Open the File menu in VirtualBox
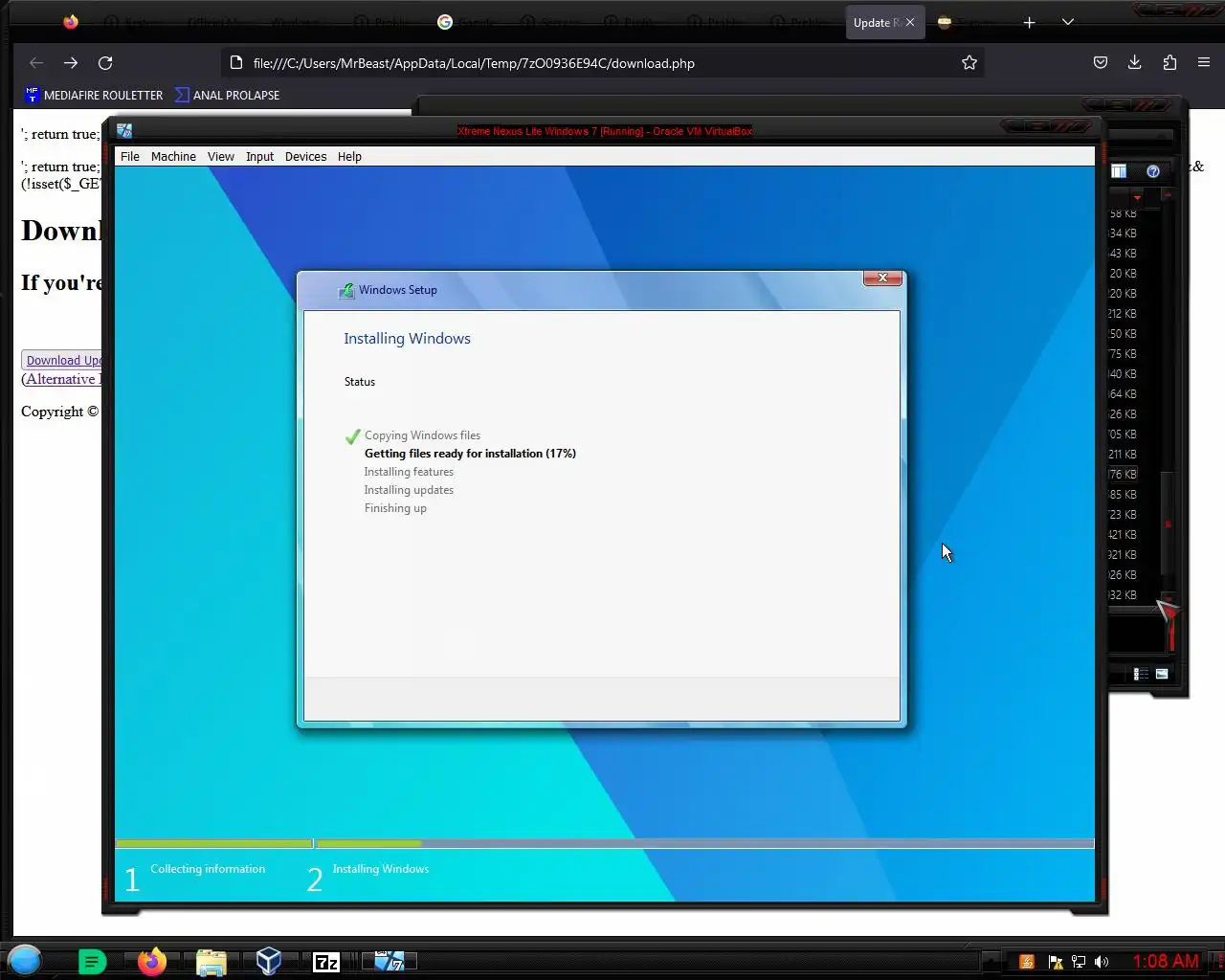The image size is (1225, 980). point(130,157)
